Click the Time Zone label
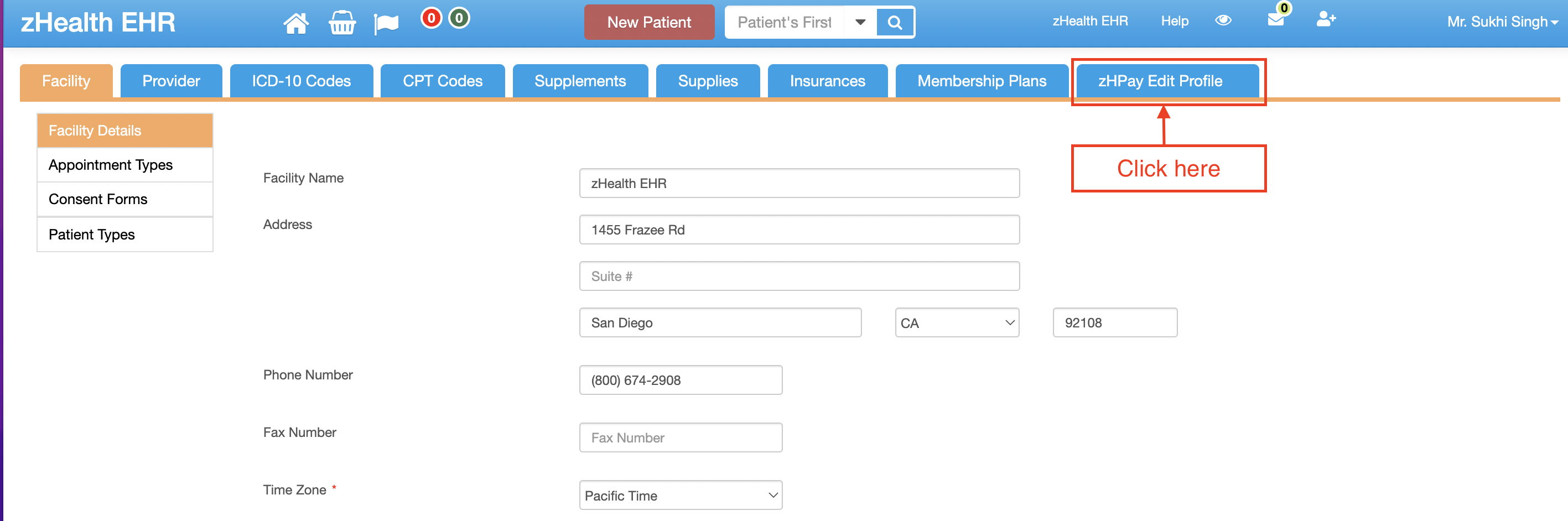 point(294,490)
